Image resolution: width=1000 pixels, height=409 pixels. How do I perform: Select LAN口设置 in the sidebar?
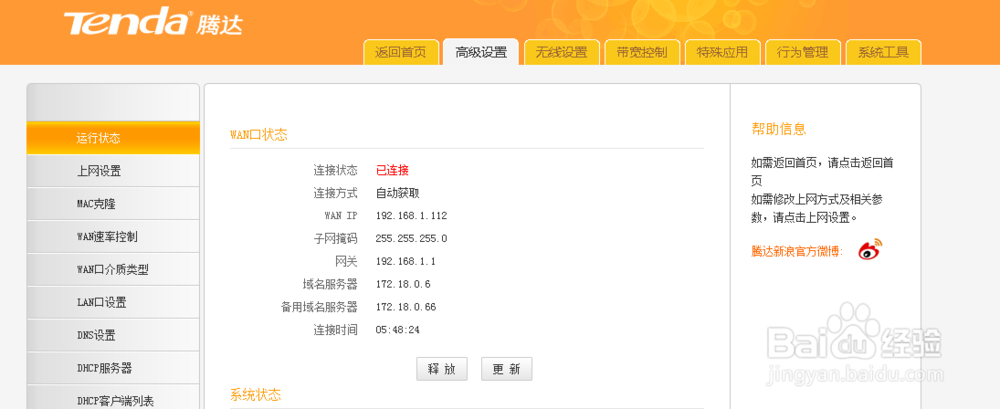click(113, 302)
